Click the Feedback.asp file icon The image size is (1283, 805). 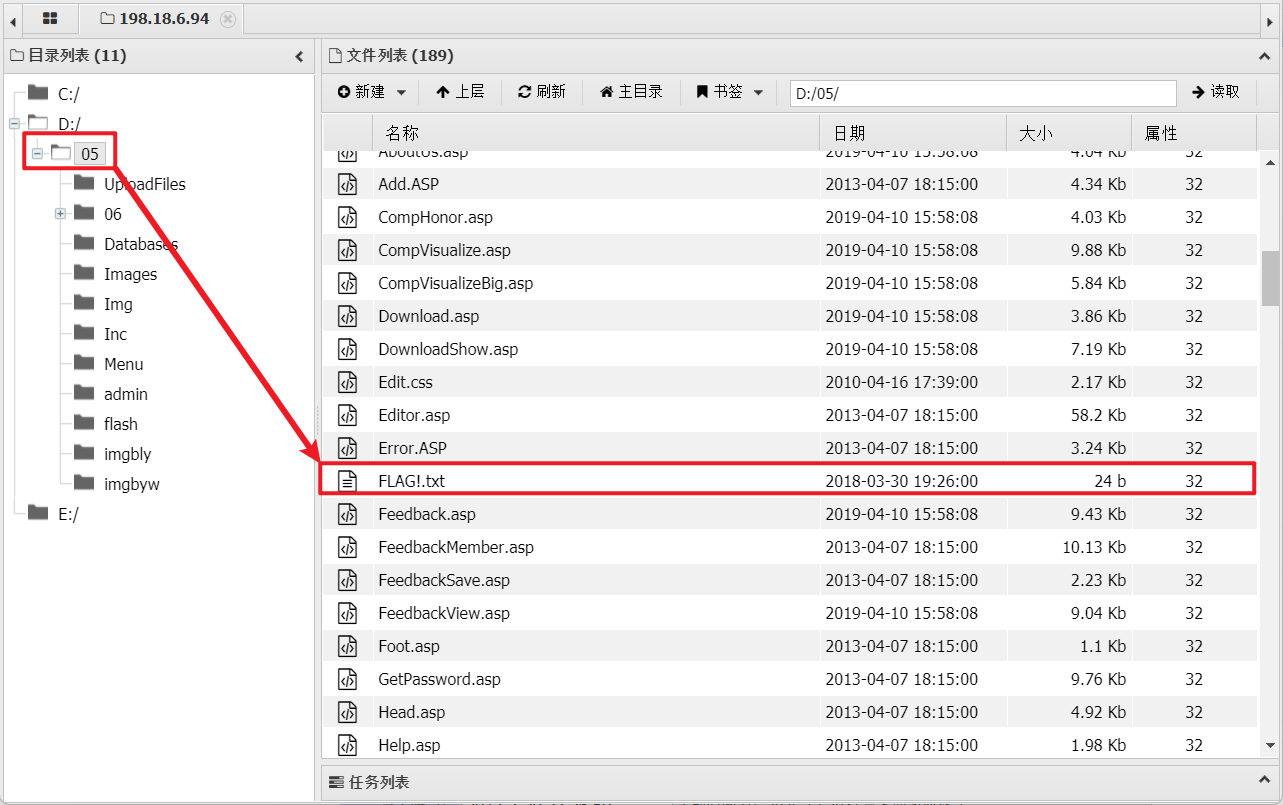coord(347,514)
